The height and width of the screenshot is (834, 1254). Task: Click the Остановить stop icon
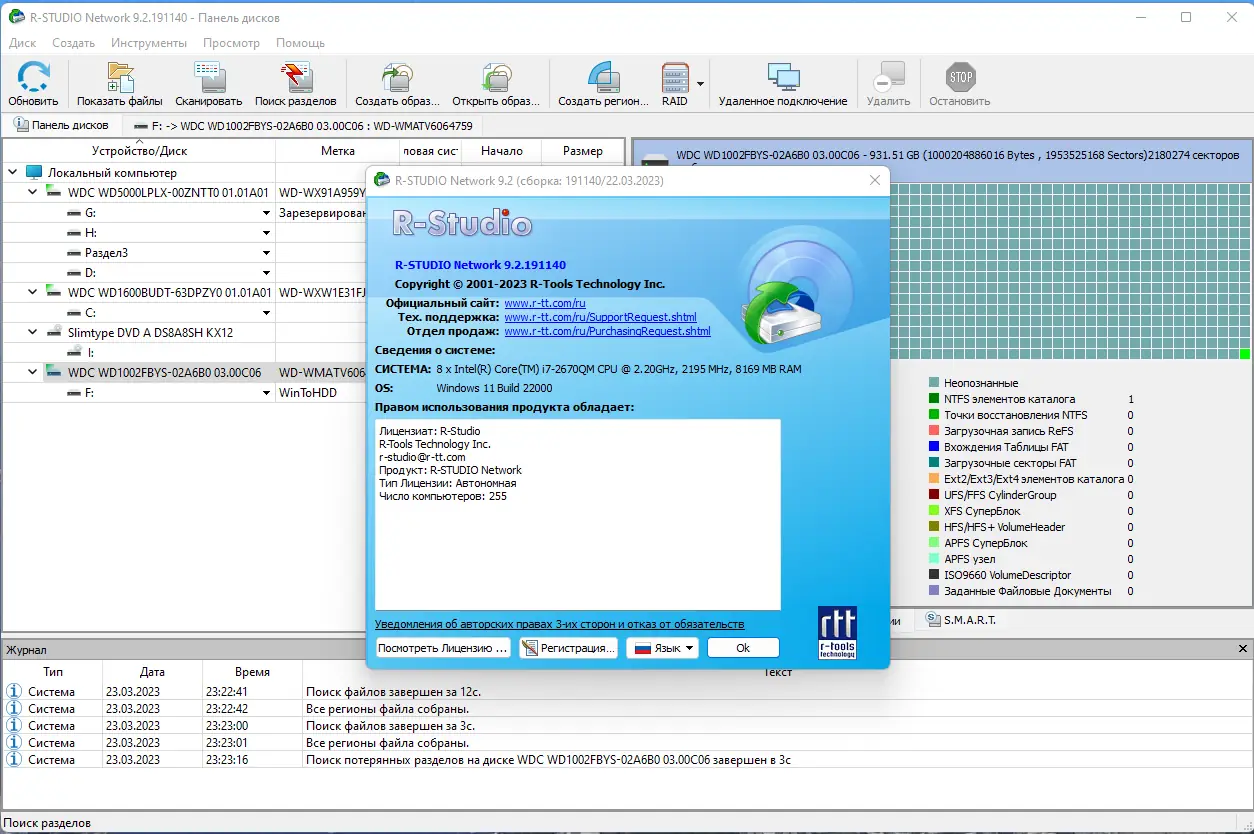(x=960, y=78)
